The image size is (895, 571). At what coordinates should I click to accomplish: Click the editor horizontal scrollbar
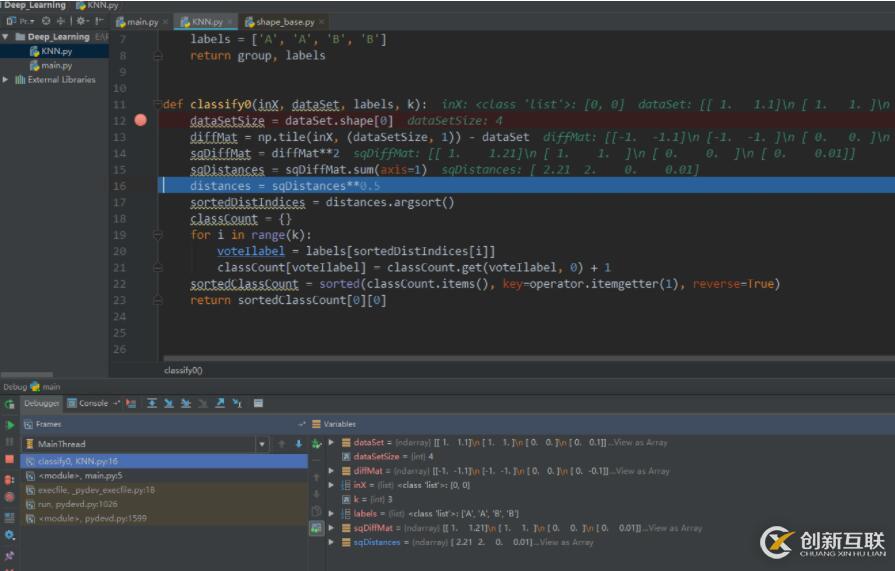529,359
